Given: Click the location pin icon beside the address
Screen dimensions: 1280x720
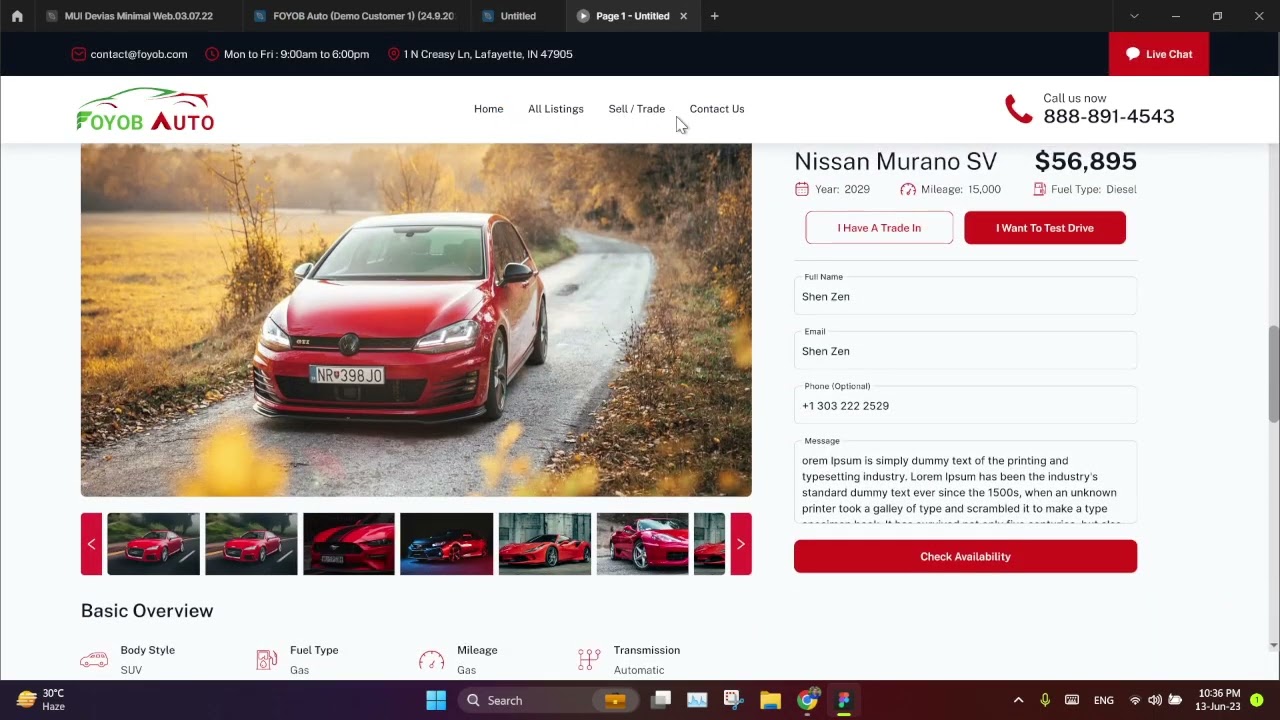Looking at the screenshot, I should 394,54.
